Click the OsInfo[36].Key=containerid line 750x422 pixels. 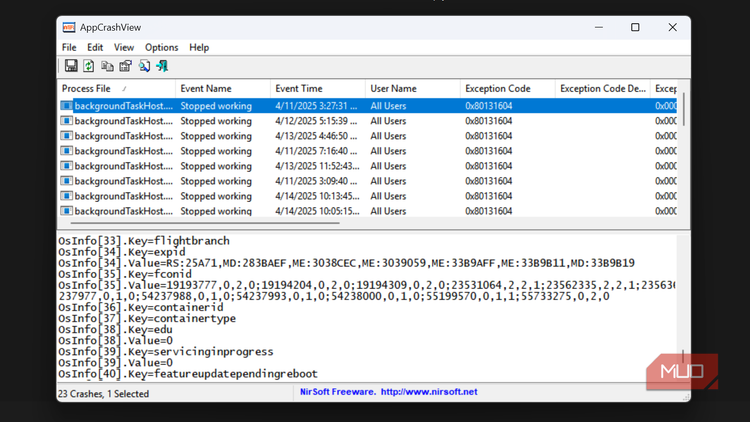tap(141, 307)
